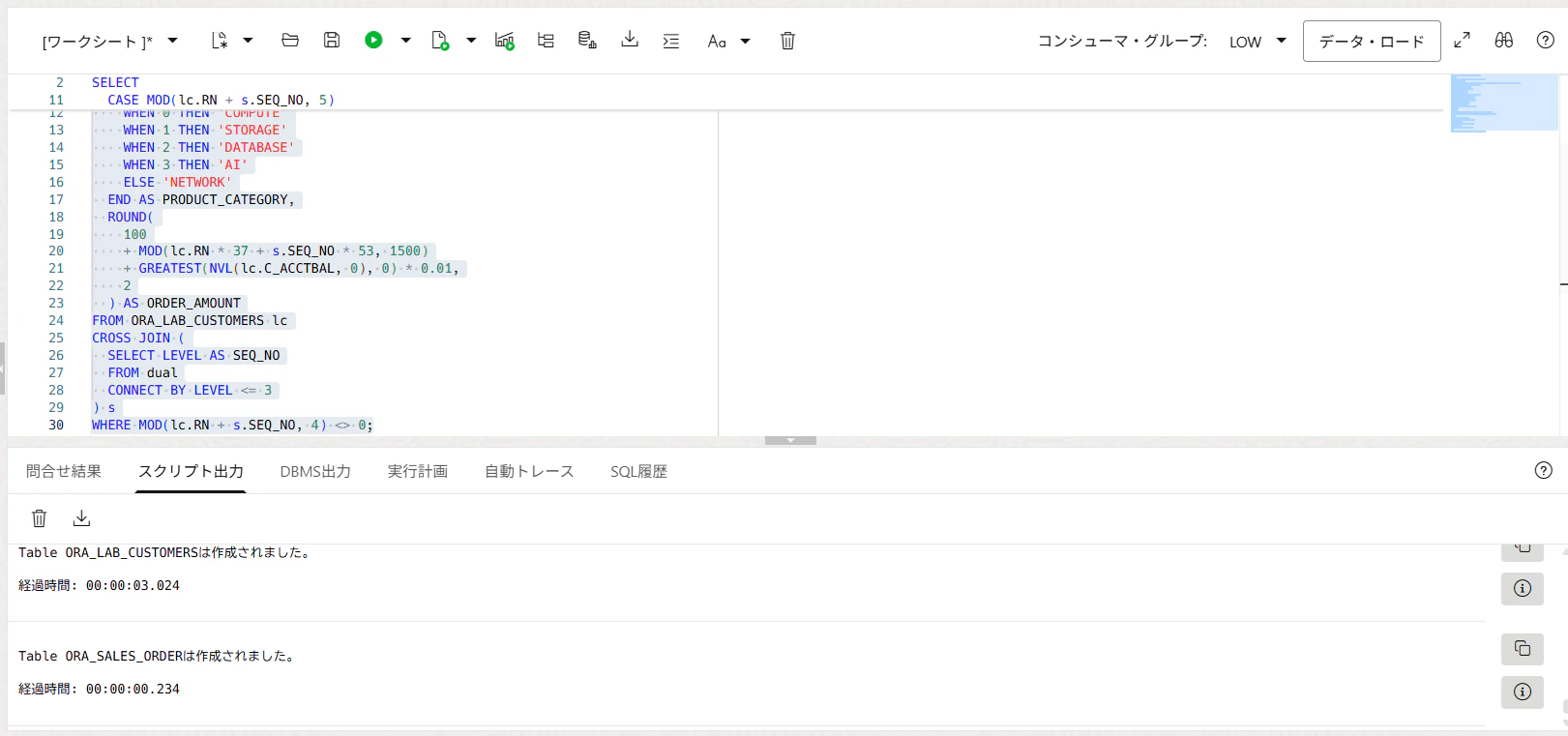Click the CROSS JOIN line in the editor

138,338
